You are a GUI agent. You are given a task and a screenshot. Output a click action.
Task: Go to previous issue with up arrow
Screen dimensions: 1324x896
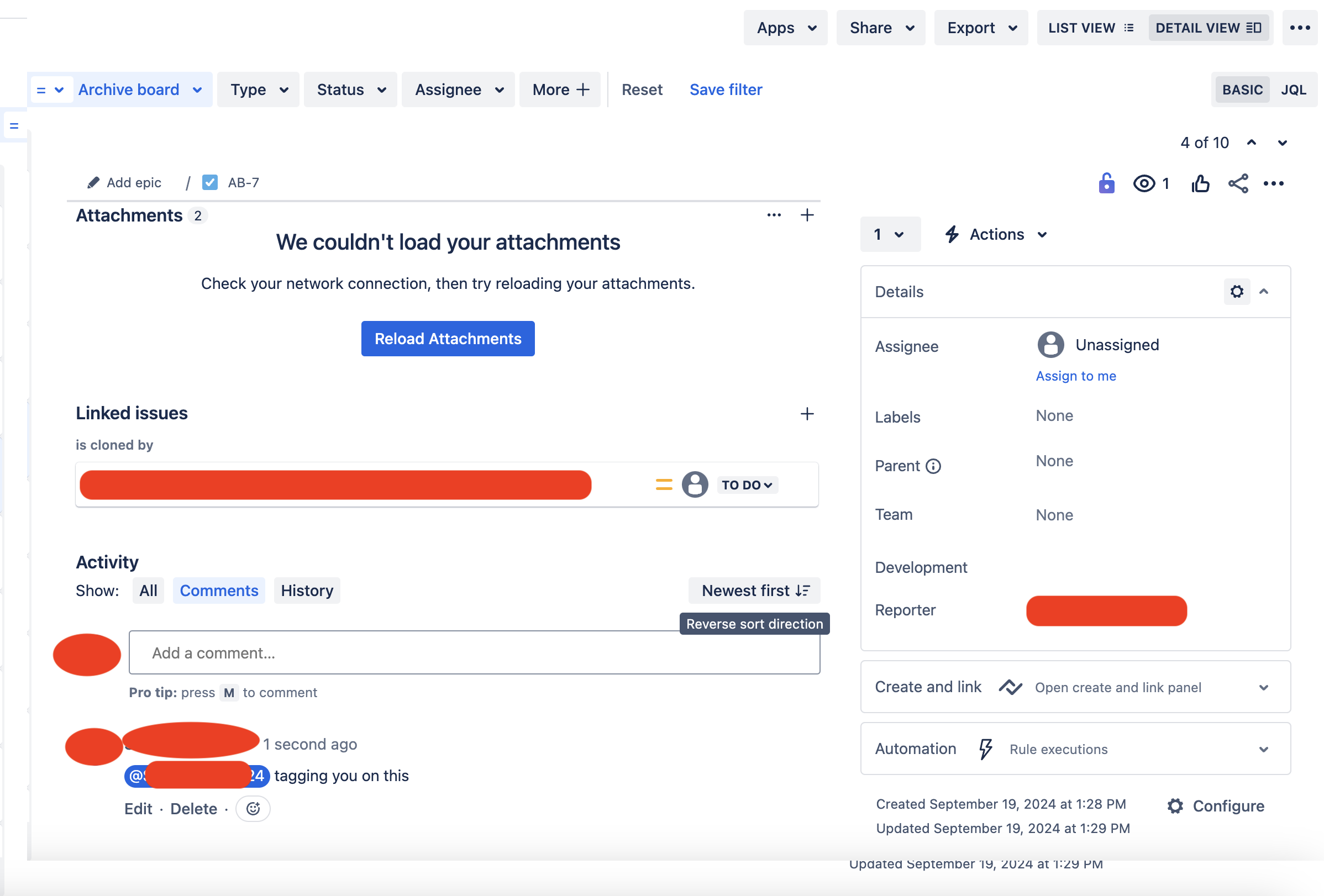click(x=1252, y=143)
